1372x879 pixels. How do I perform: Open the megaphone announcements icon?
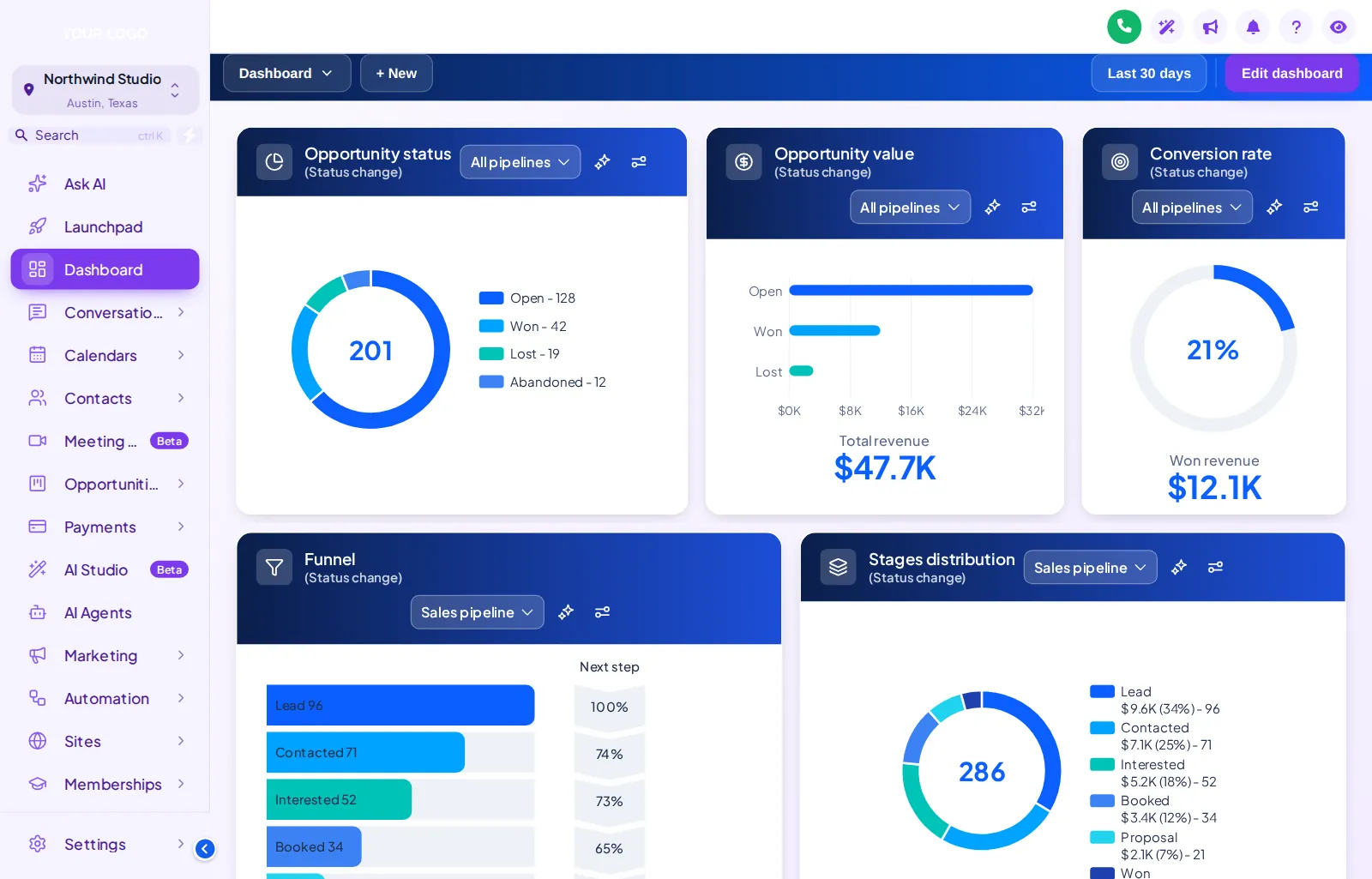pyautogui.click(x=1210, y=27)
